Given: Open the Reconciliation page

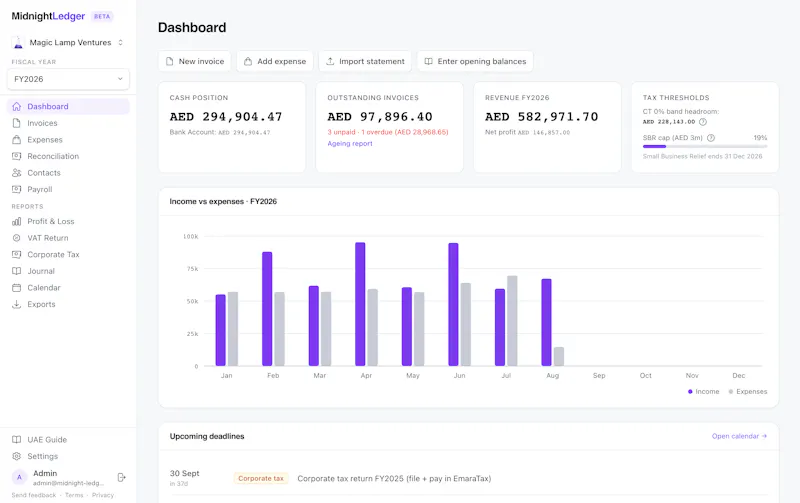Looking at the screenshot, I should point(68,156).
